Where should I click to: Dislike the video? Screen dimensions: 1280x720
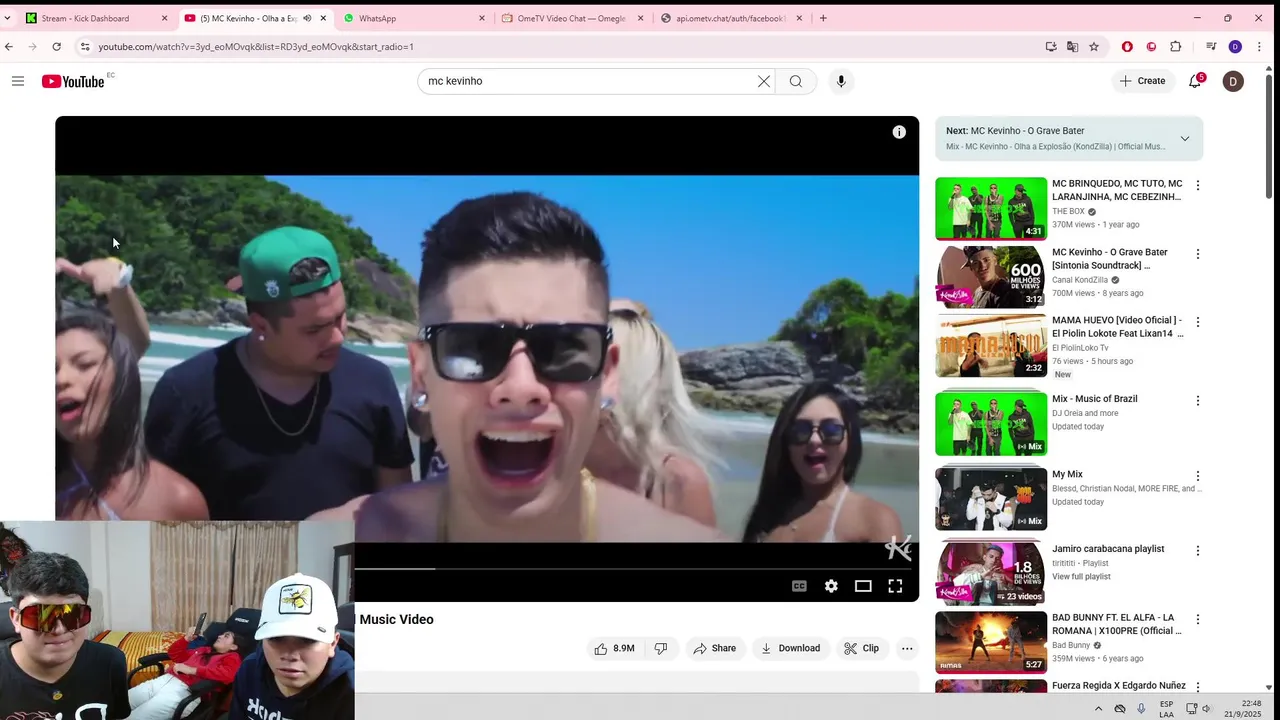pos(661,648)
